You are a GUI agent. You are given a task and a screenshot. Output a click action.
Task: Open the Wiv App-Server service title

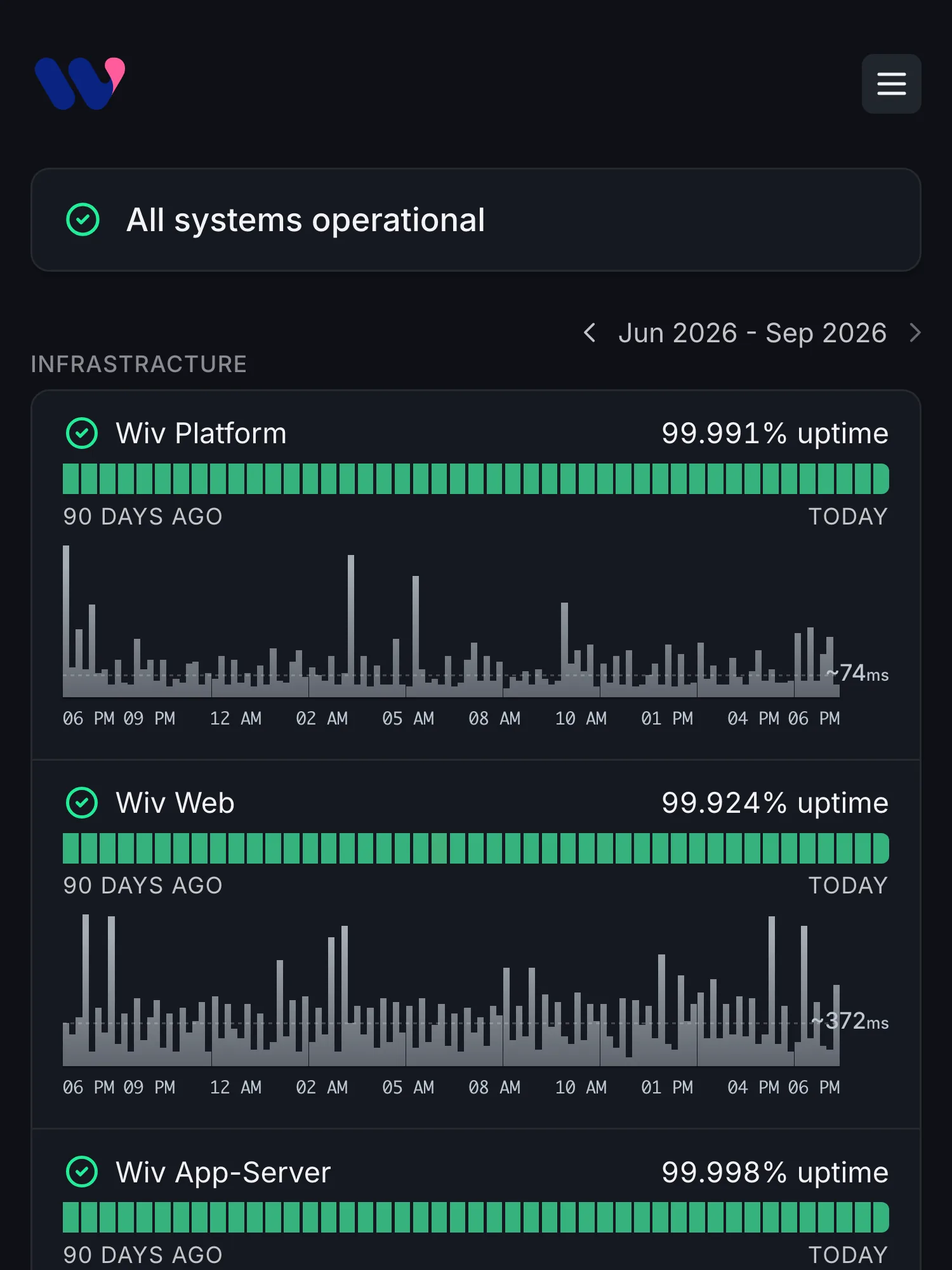tap(223, 1172)
